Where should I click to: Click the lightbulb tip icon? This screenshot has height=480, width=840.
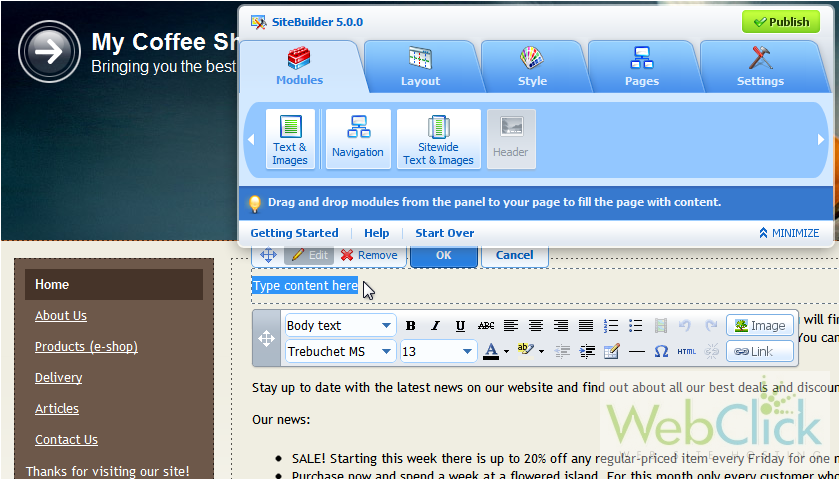[255, 203]
